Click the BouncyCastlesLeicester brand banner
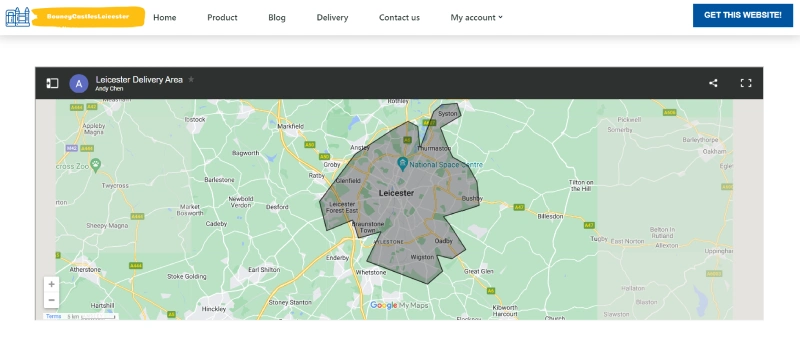 [88, 16]
